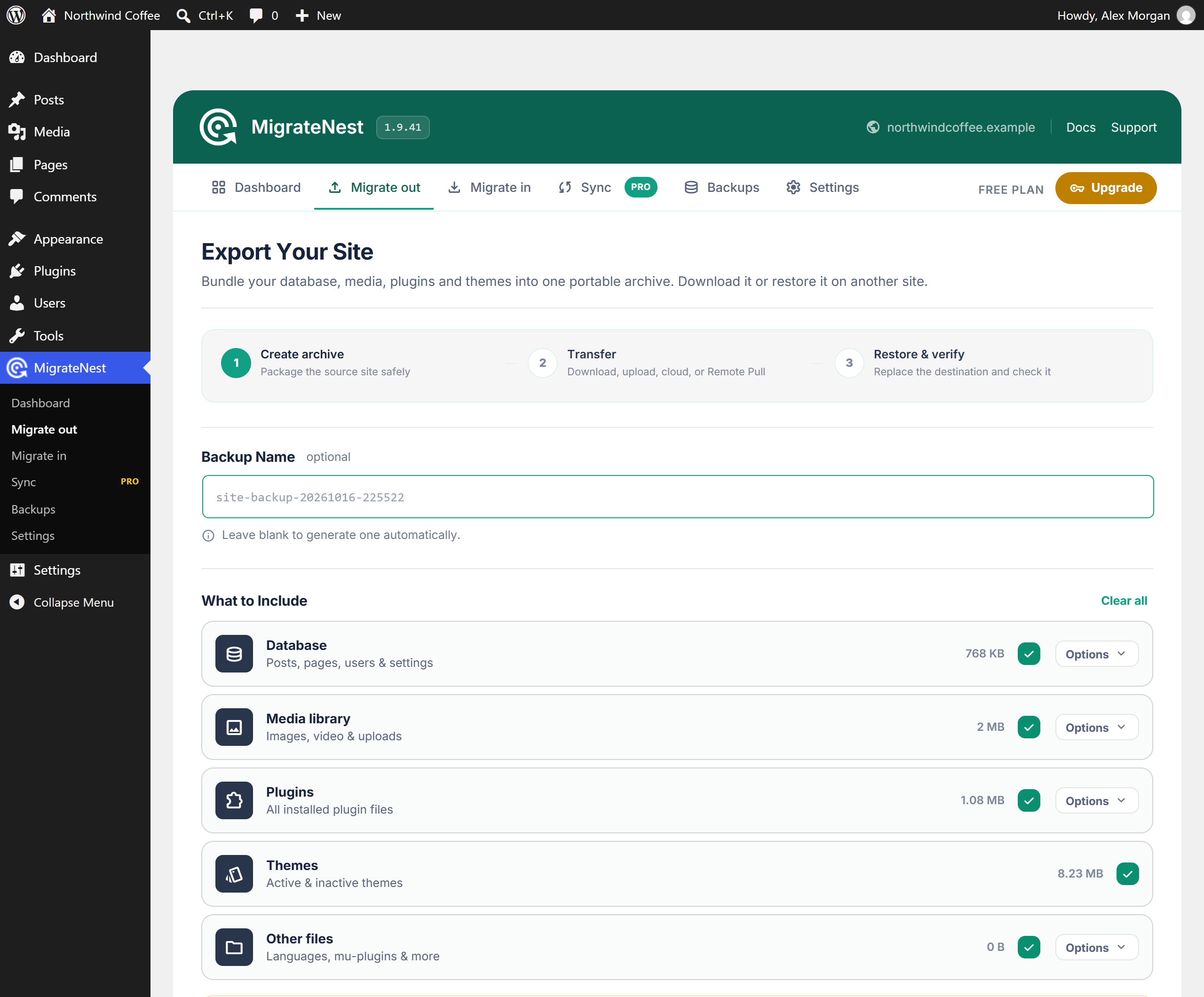Click the 1.9.41 version badge
This screenshot has height=997, width=1204.
click(x=403, y=127)
